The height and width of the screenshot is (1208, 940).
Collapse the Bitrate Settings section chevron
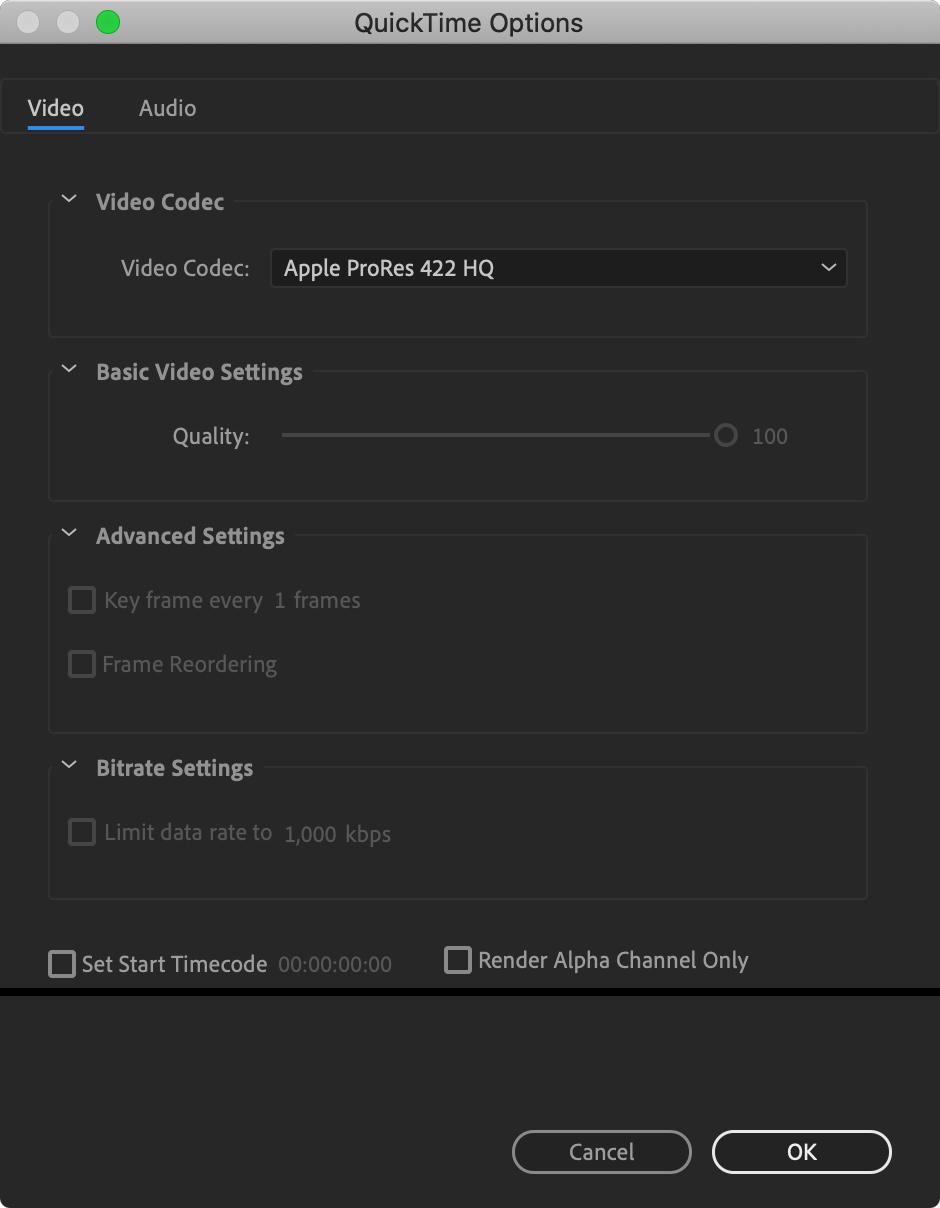(69, 765)
